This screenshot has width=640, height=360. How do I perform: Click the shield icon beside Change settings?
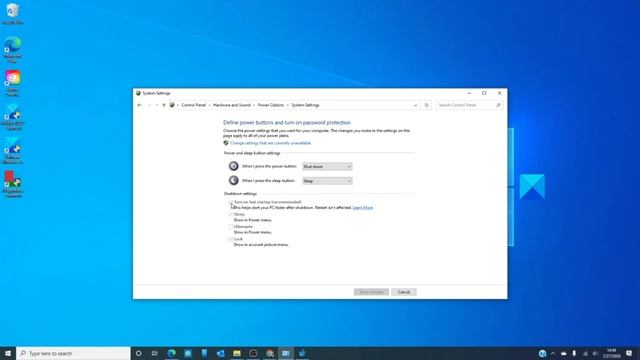coord(226,143)
